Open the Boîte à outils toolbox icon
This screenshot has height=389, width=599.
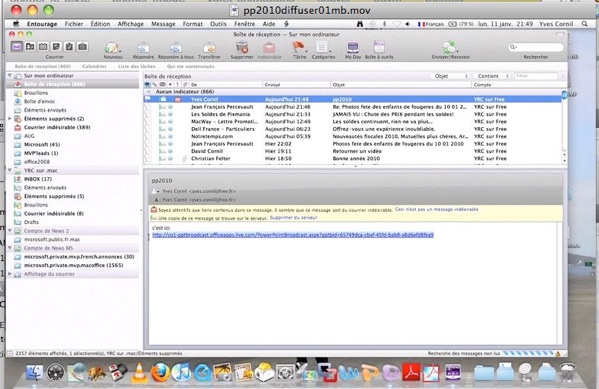(x=379, y=48)
